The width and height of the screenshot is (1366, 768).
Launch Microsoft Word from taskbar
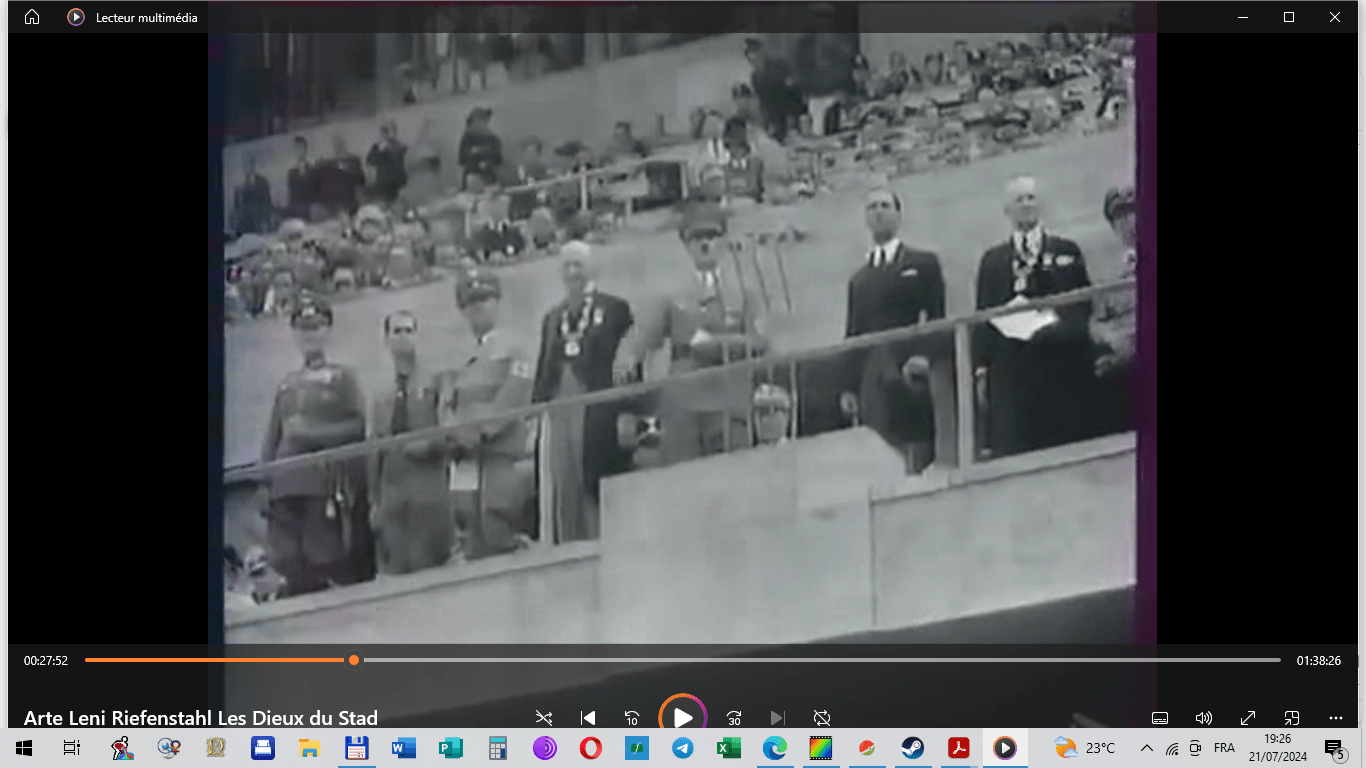point(404,747)
